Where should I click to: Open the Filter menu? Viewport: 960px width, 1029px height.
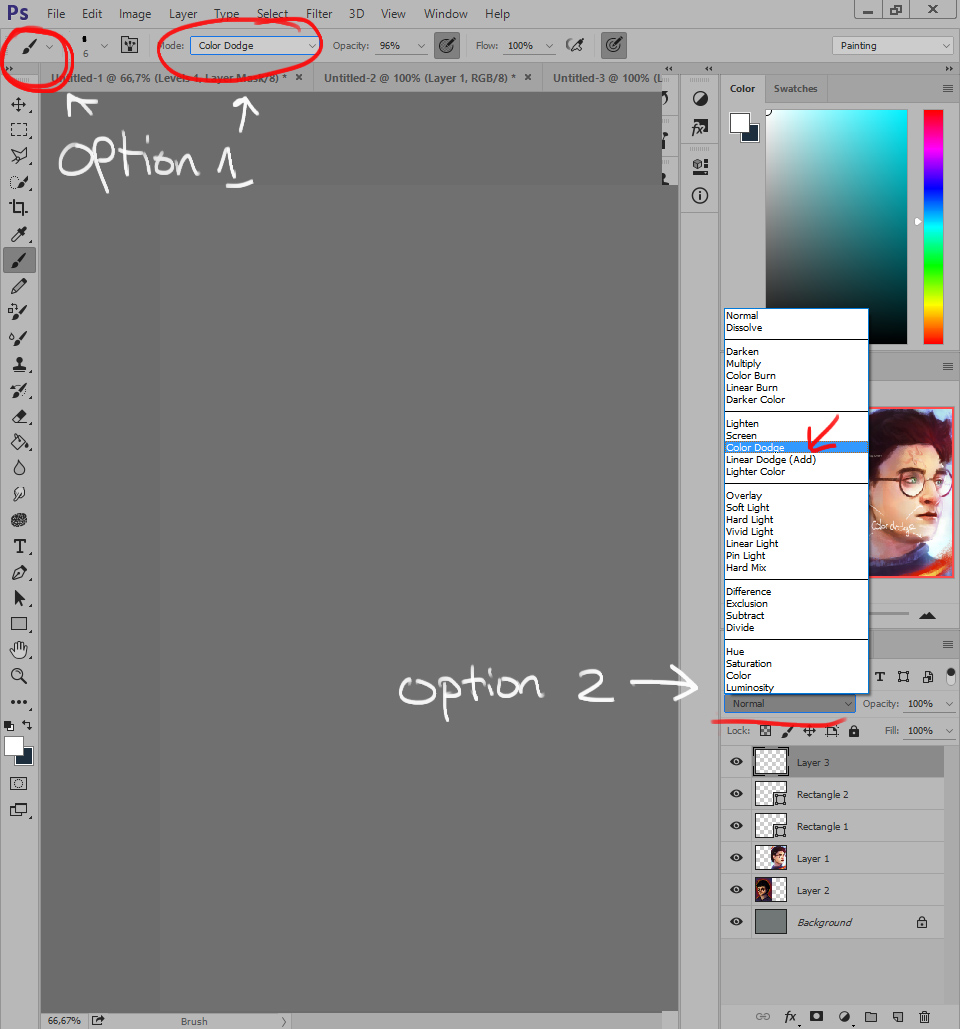pos(319,14)
